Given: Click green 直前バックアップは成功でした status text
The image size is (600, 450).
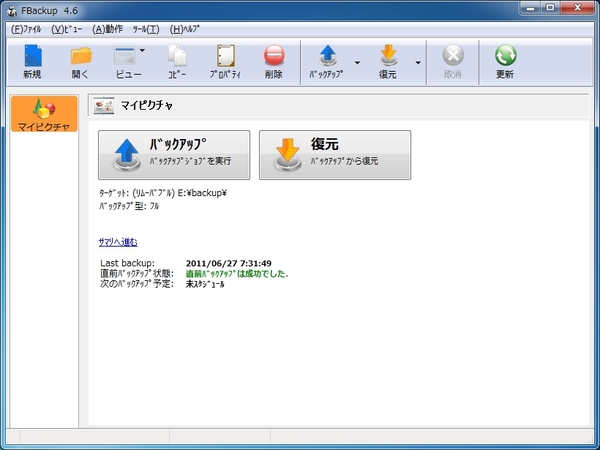Looking at the screenshot, I should (x=237, y=274).
